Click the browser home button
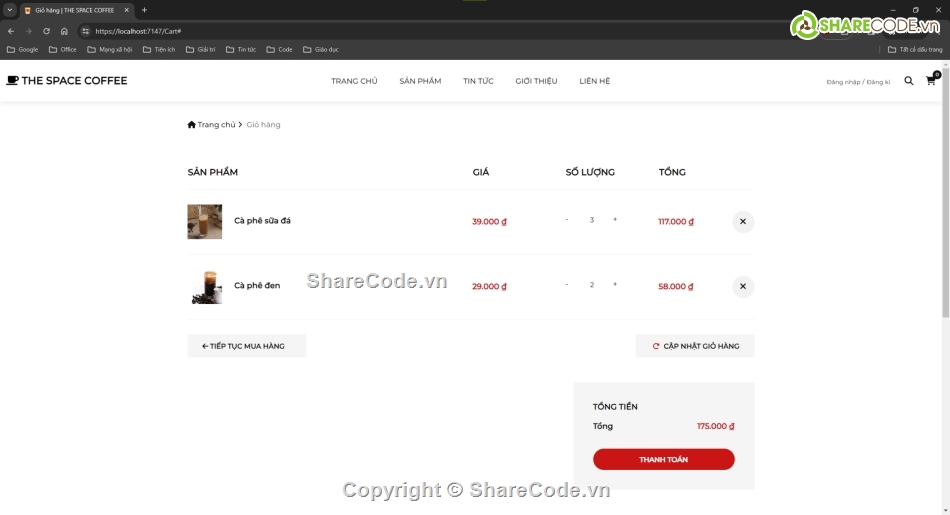The height and width of the screenshot is (515, 950). pos(64,31)
